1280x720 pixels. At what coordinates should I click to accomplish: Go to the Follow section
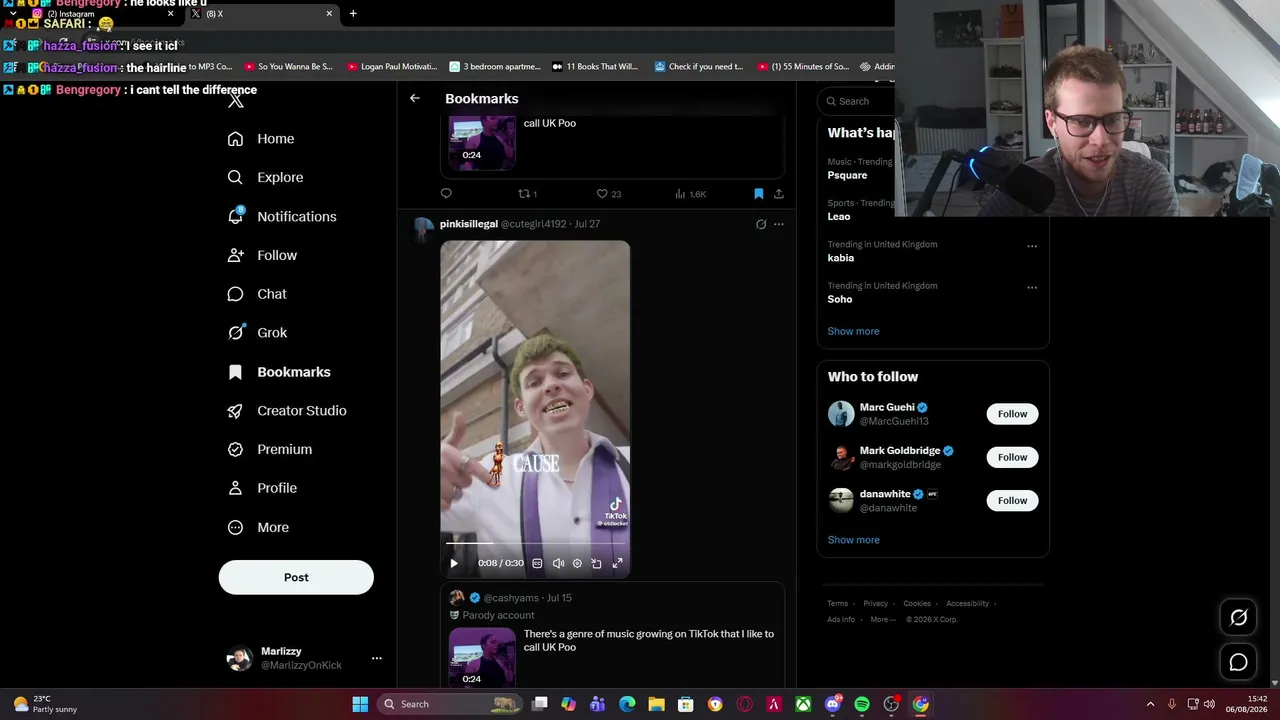point(262,255)
